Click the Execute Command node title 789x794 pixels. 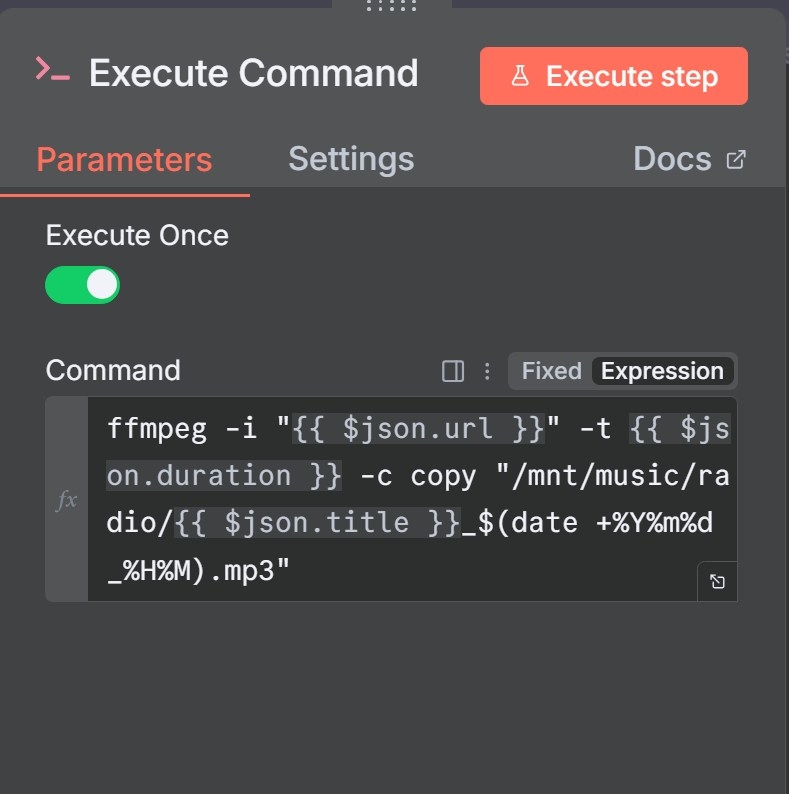pos(253,74)
